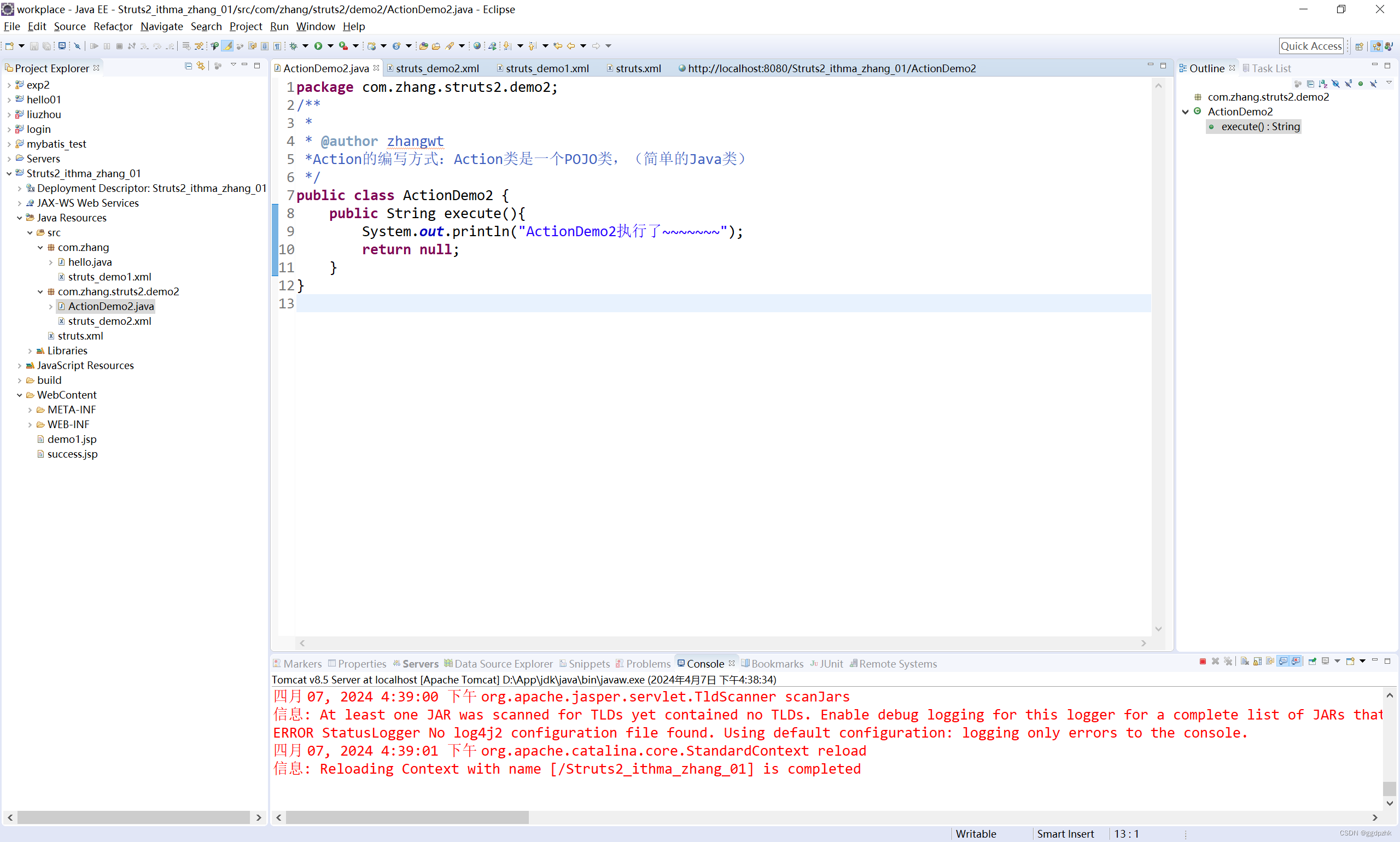Go to Last Edit Location icon
The width and height of the screenshot is (1400, 842).
click(x=558, y=46)
